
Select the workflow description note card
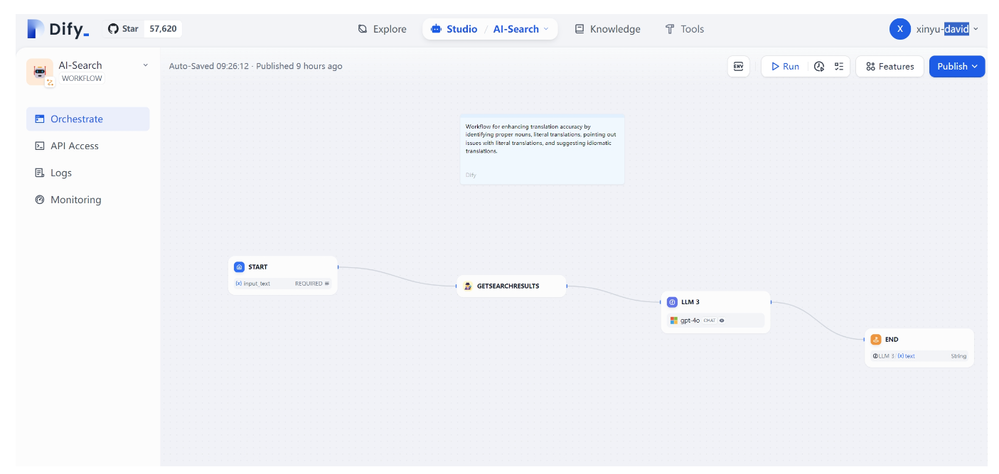point(542,150)
